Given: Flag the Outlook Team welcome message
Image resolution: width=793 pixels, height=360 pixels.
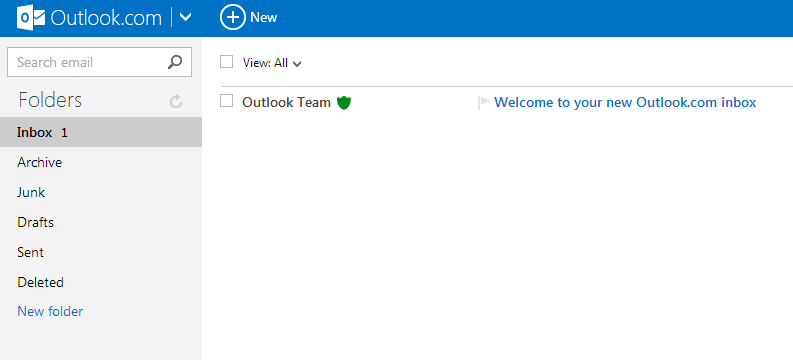Looking at the screenshot, I should point(483,103).
